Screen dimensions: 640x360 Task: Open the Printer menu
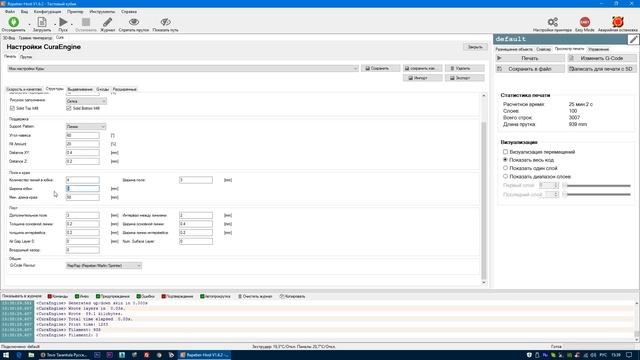coord(75,12)
